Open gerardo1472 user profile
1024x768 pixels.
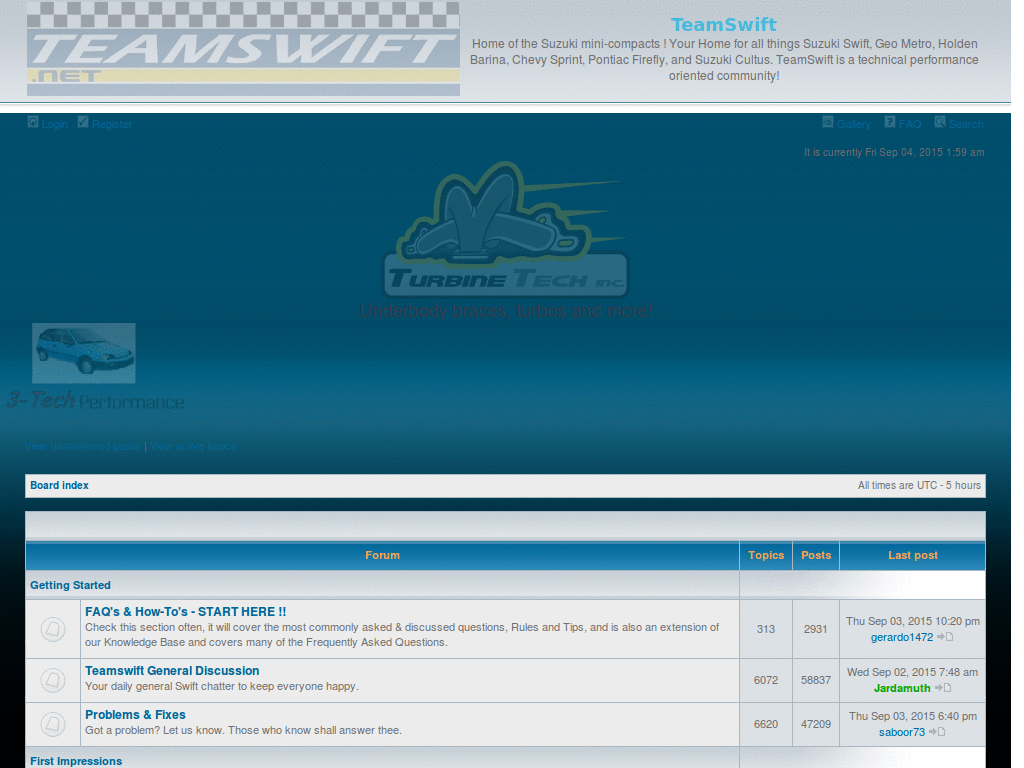click(x=902, y=637)
